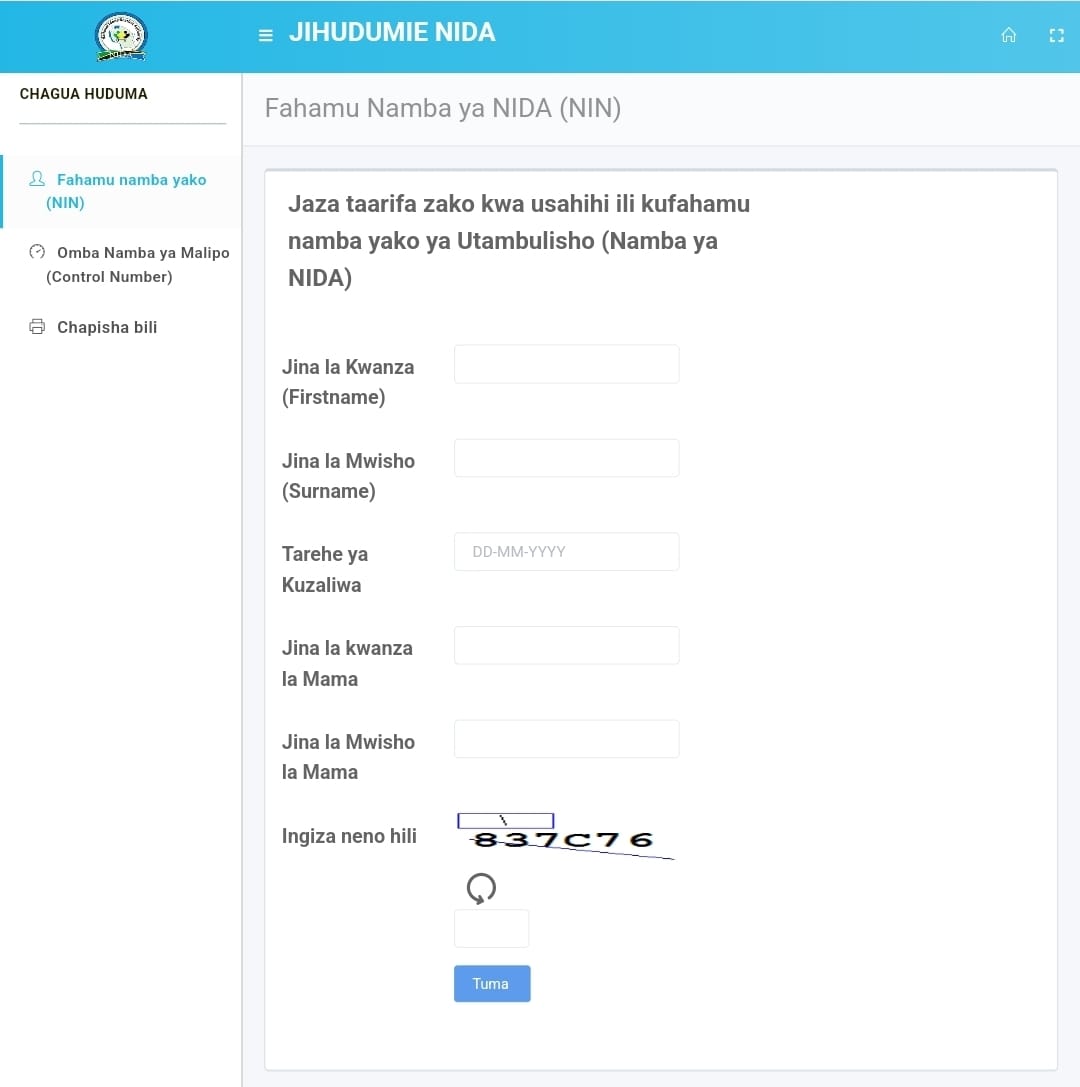Image resolution: width=1080 pixels, height=1087 pixels.
Task: Click the clock icon beside Omba Namba ya Malipo
Action: point(36,253)
